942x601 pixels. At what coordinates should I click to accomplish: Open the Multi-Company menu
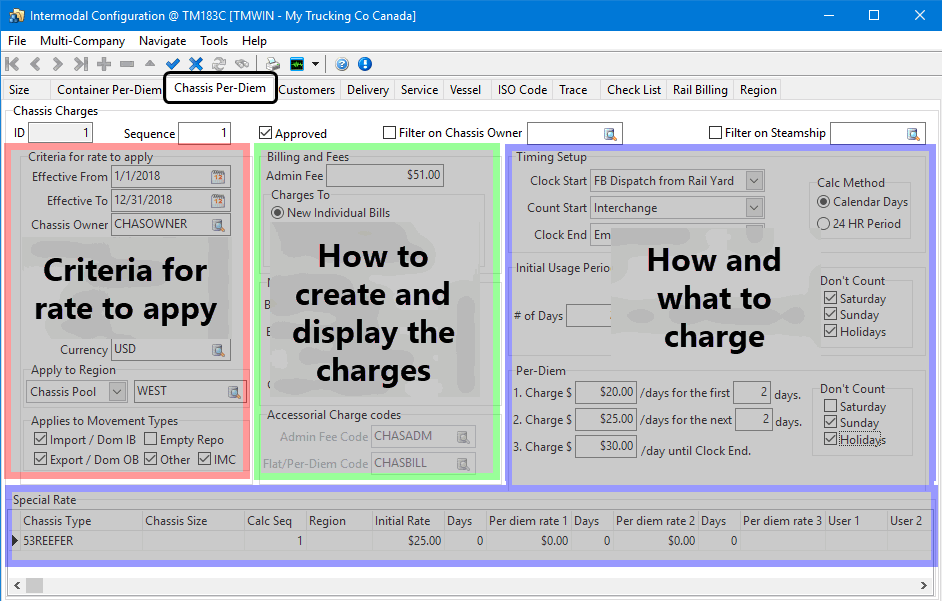(x=82, y=41)
